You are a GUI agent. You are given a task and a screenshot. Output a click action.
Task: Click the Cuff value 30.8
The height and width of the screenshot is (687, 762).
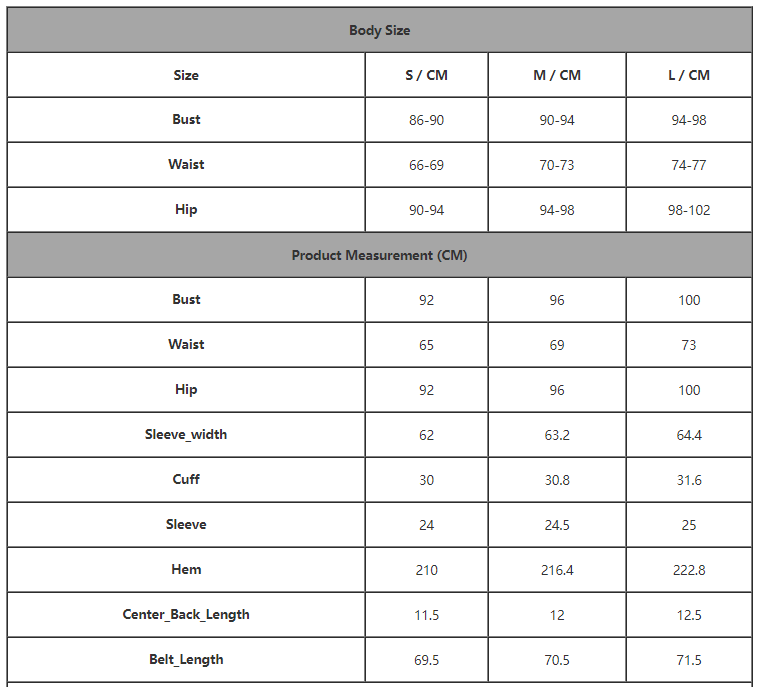(557, 480)
